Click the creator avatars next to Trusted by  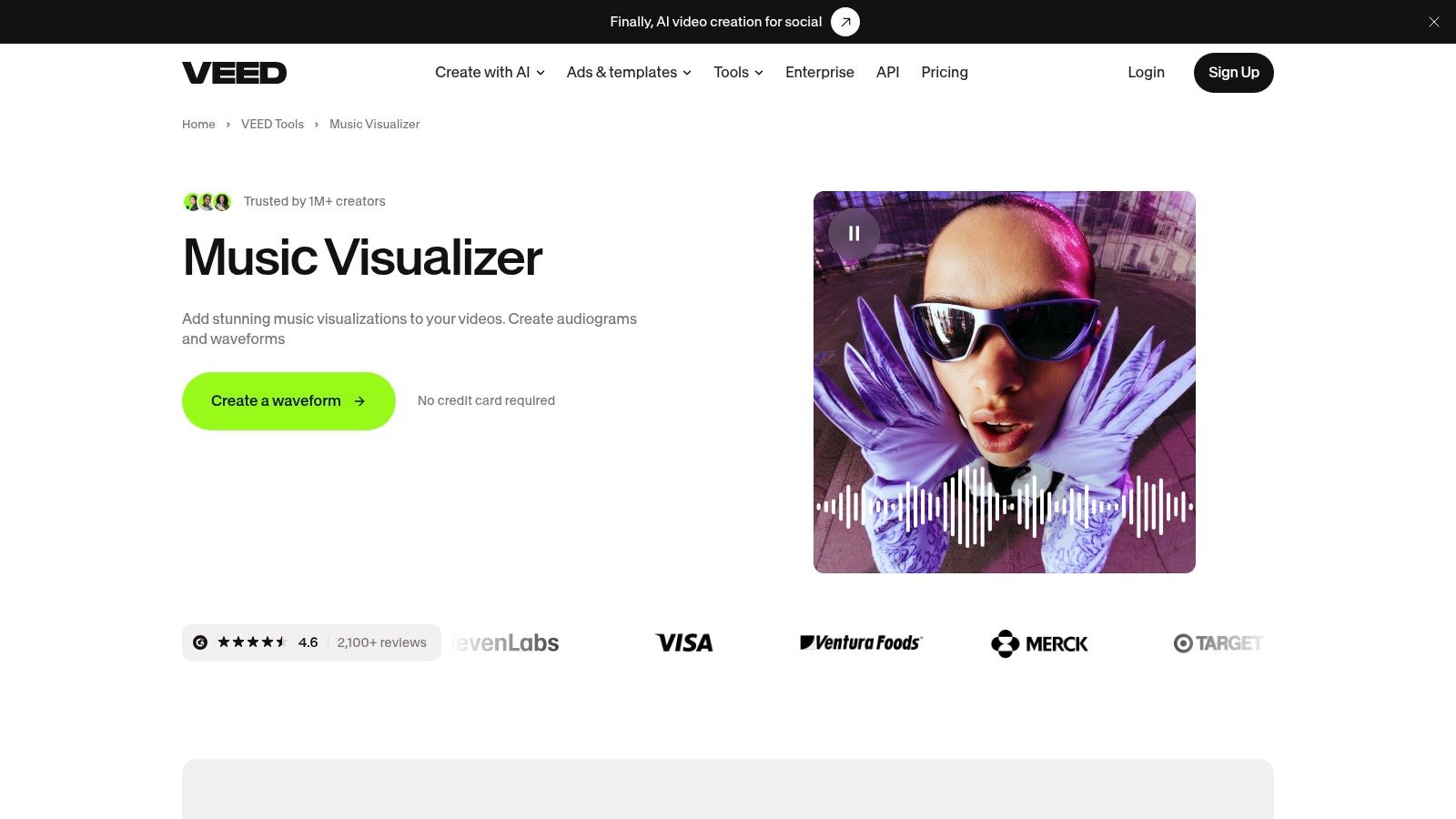pyautogui.click(x=207, y=202)
